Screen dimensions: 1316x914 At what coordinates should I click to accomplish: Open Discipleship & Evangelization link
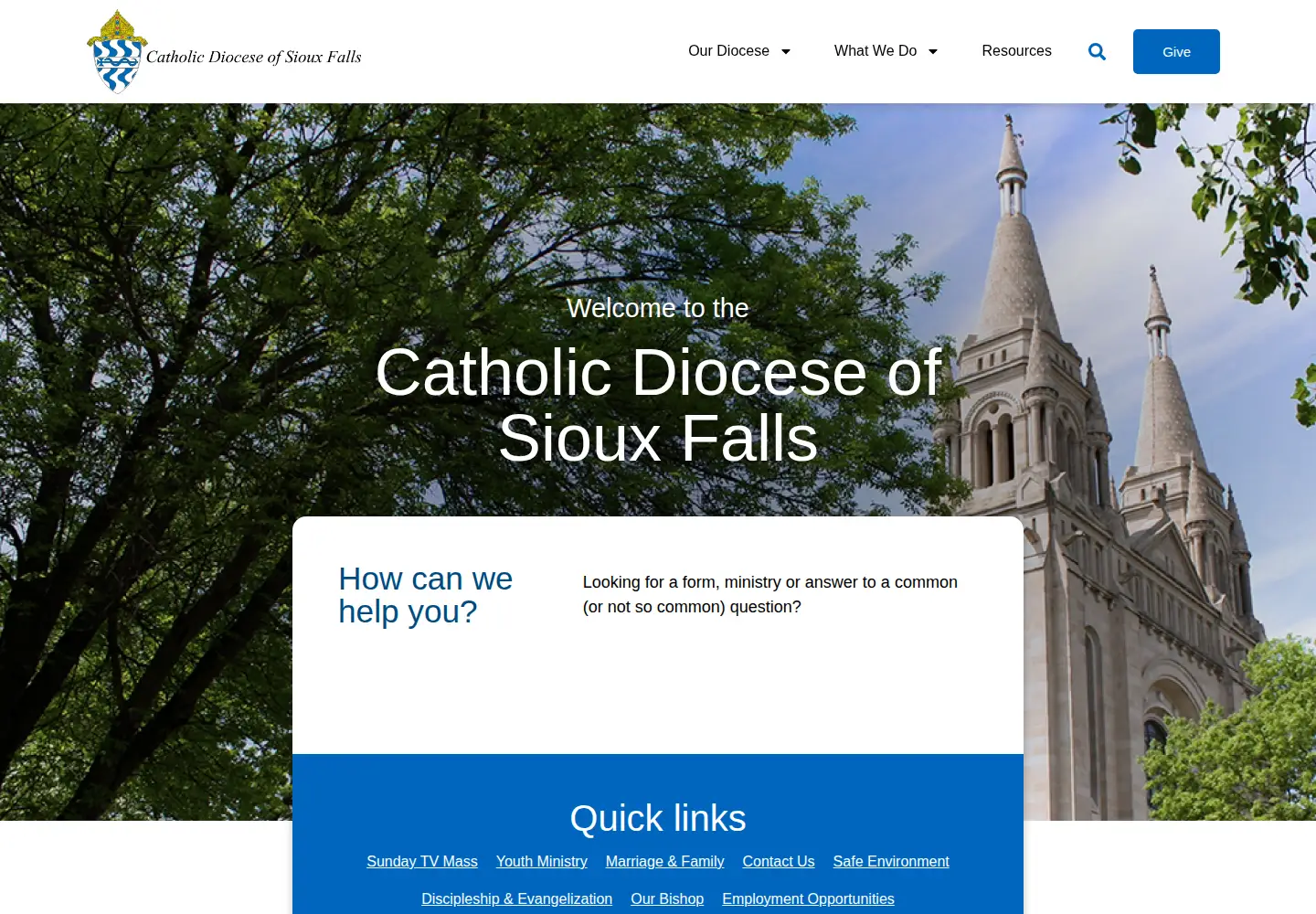[x=517, y=898]
